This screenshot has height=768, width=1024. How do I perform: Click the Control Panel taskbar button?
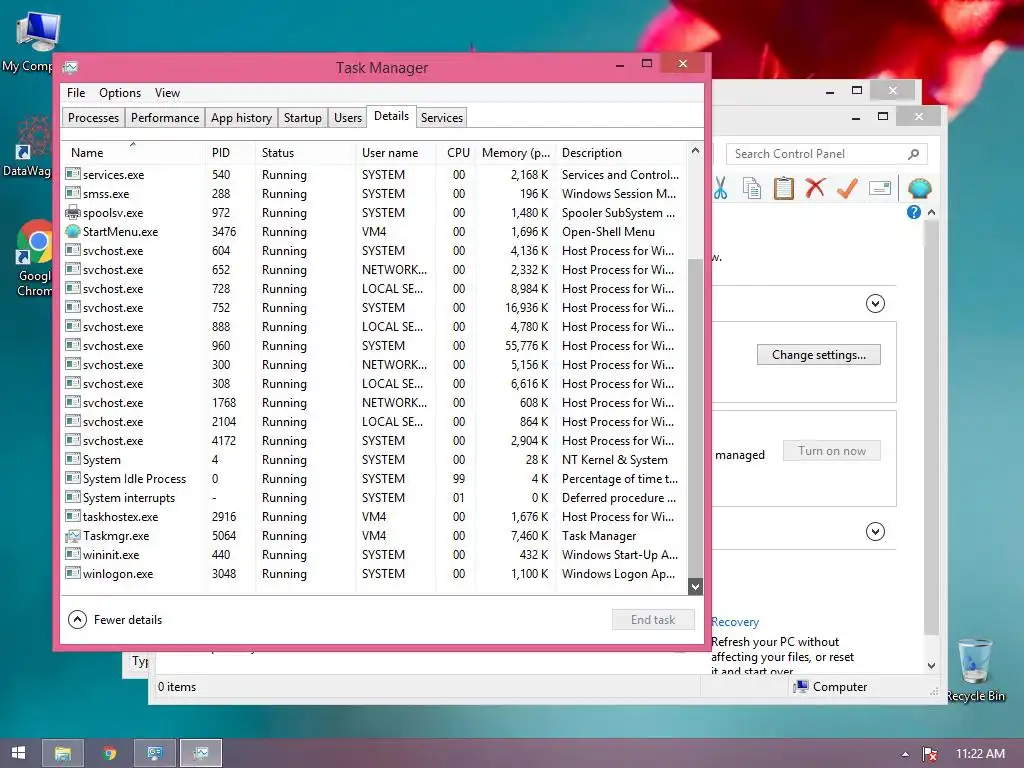[155, 753]
